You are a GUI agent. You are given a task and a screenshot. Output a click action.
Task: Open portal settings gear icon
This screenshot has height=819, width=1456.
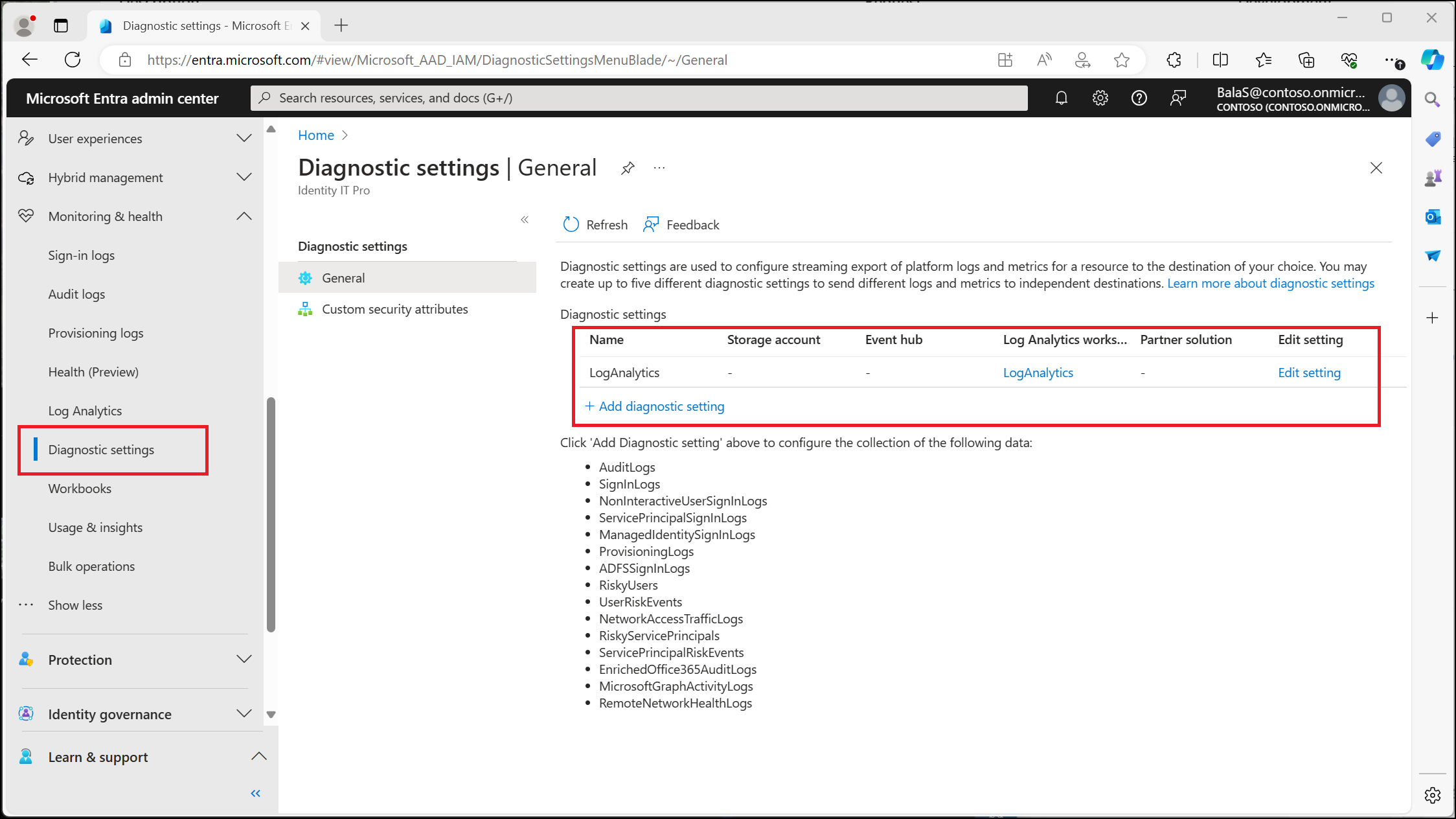tap(1100, 98)
